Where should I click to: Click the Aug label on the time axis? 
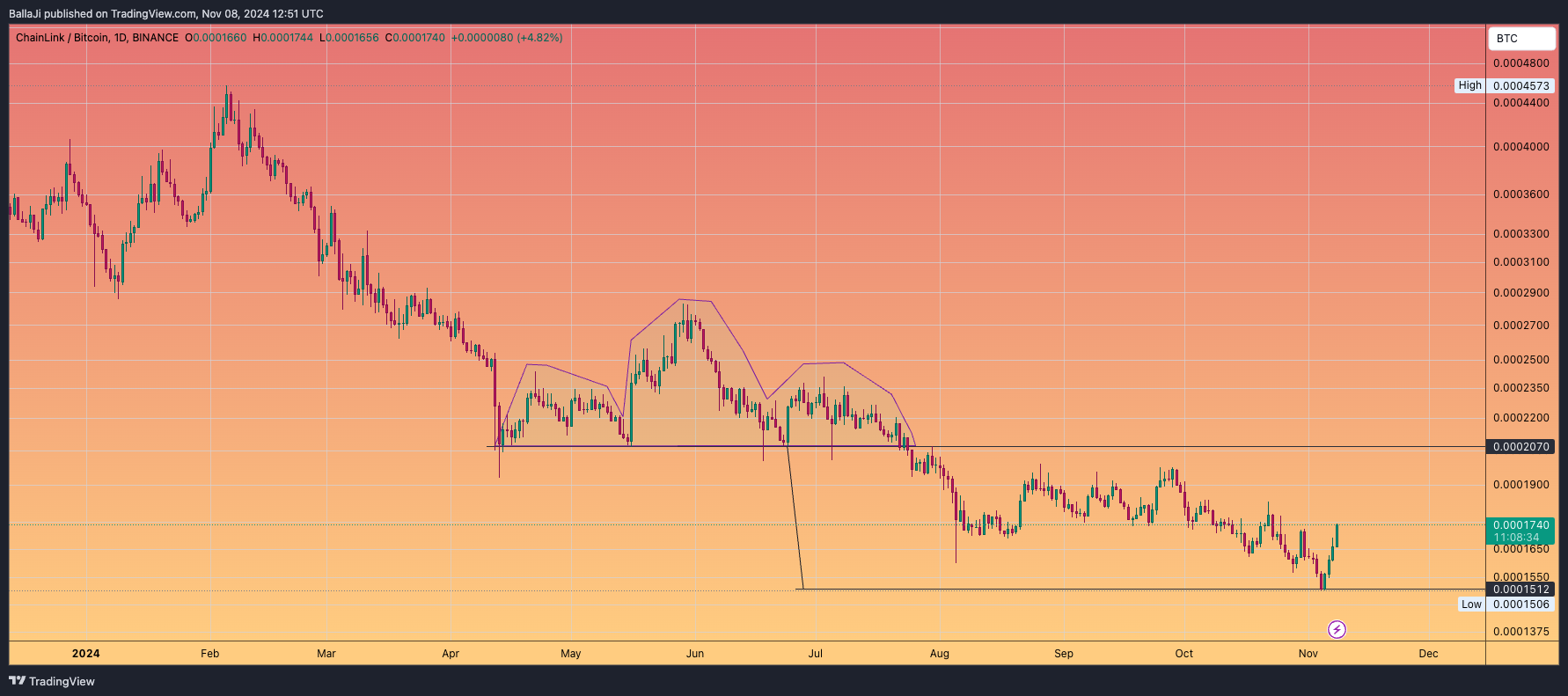click(x=940, y=653)
